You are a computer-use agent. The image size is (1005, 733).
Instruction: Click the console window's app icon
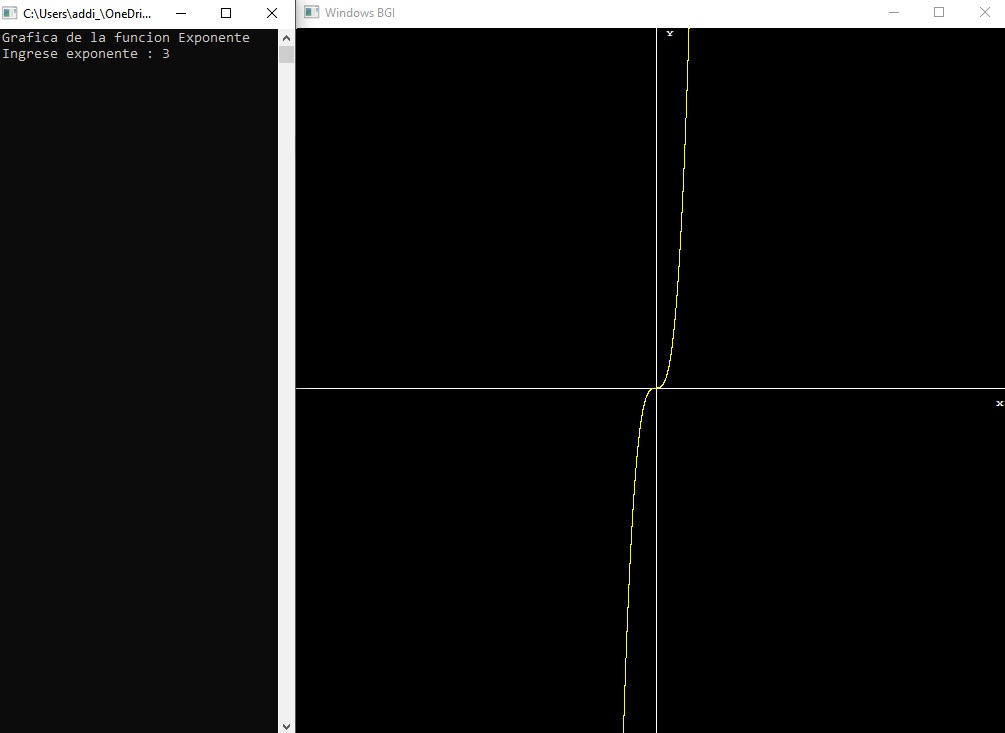(10, 13)
